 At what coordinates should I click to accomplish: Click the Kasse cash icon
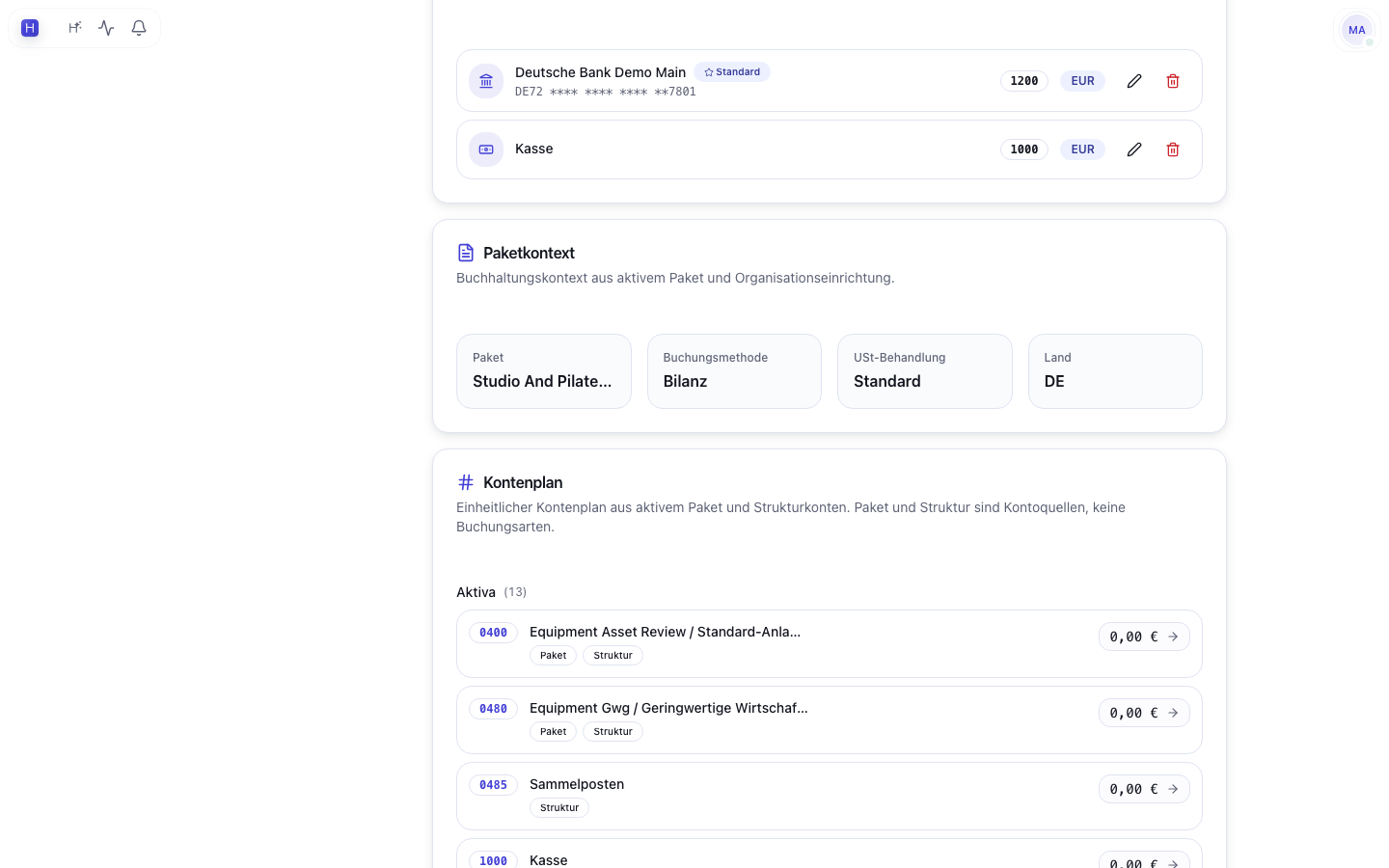tap(486, 149)
